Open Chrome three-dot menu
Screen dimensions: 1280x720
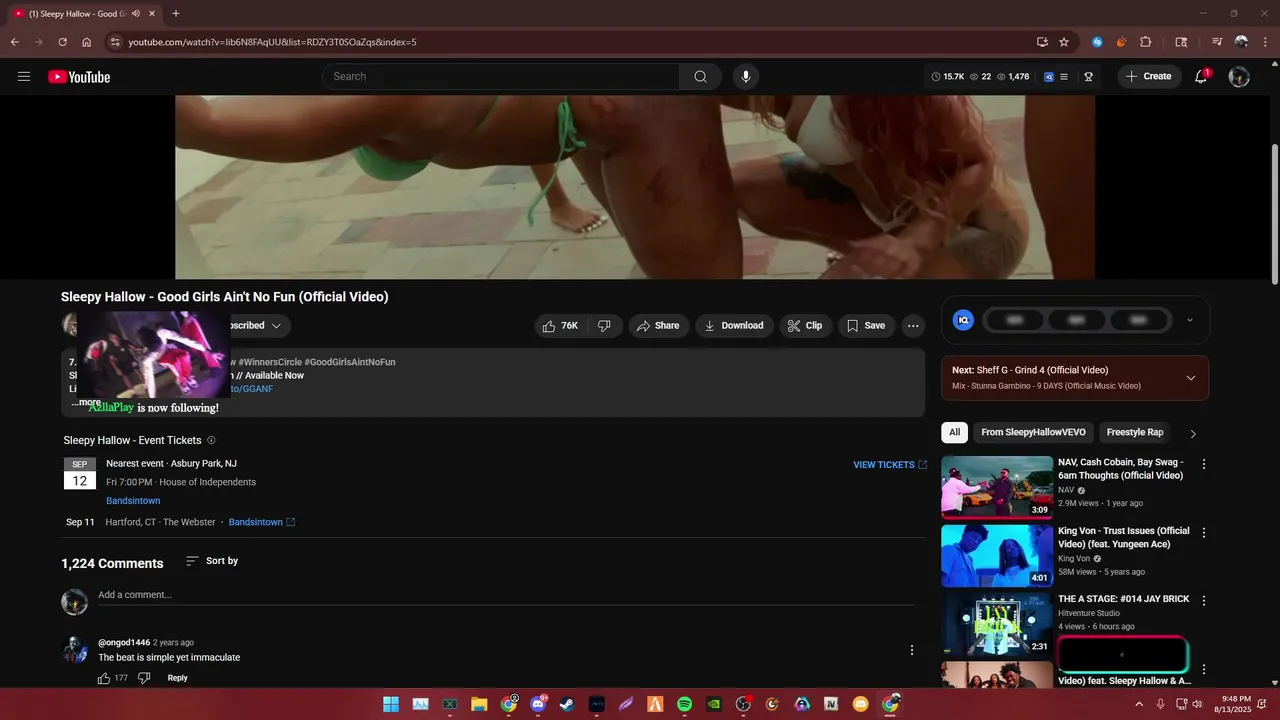[1264, 42]
